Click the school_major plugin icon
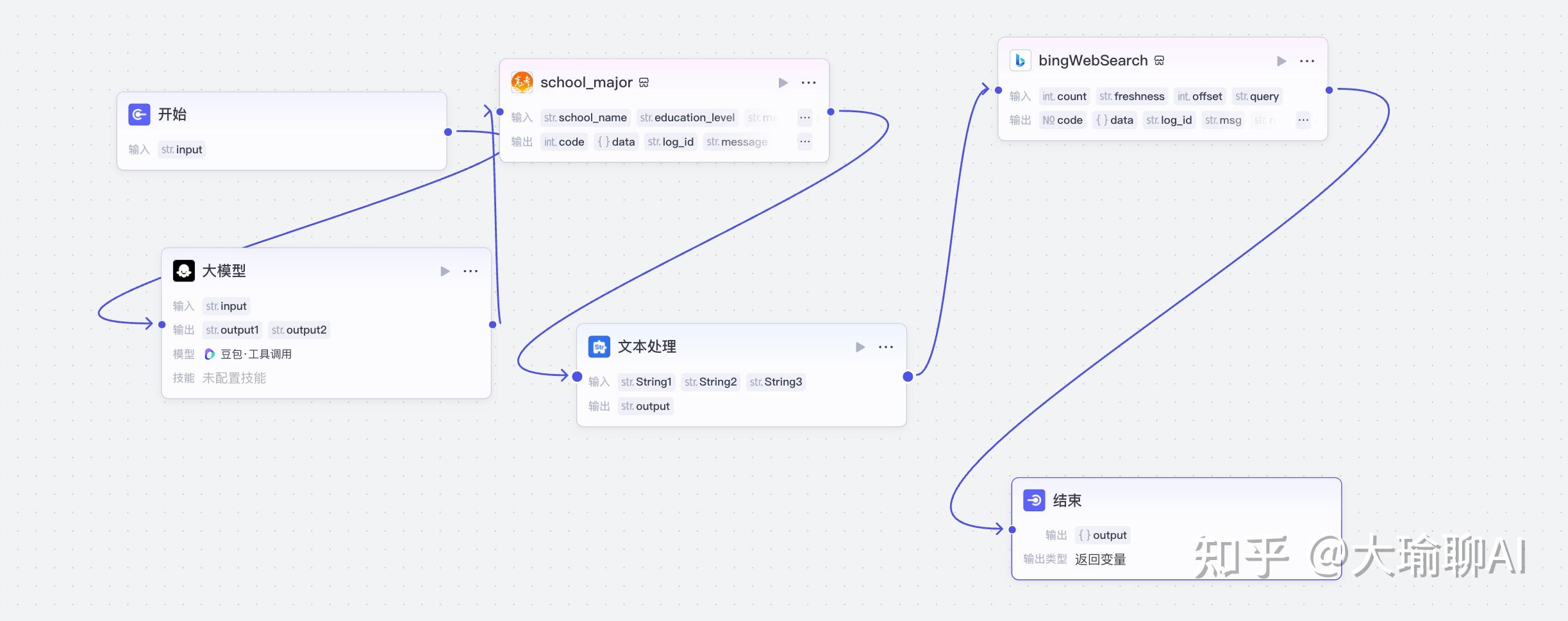 click(x=522, y=82)
